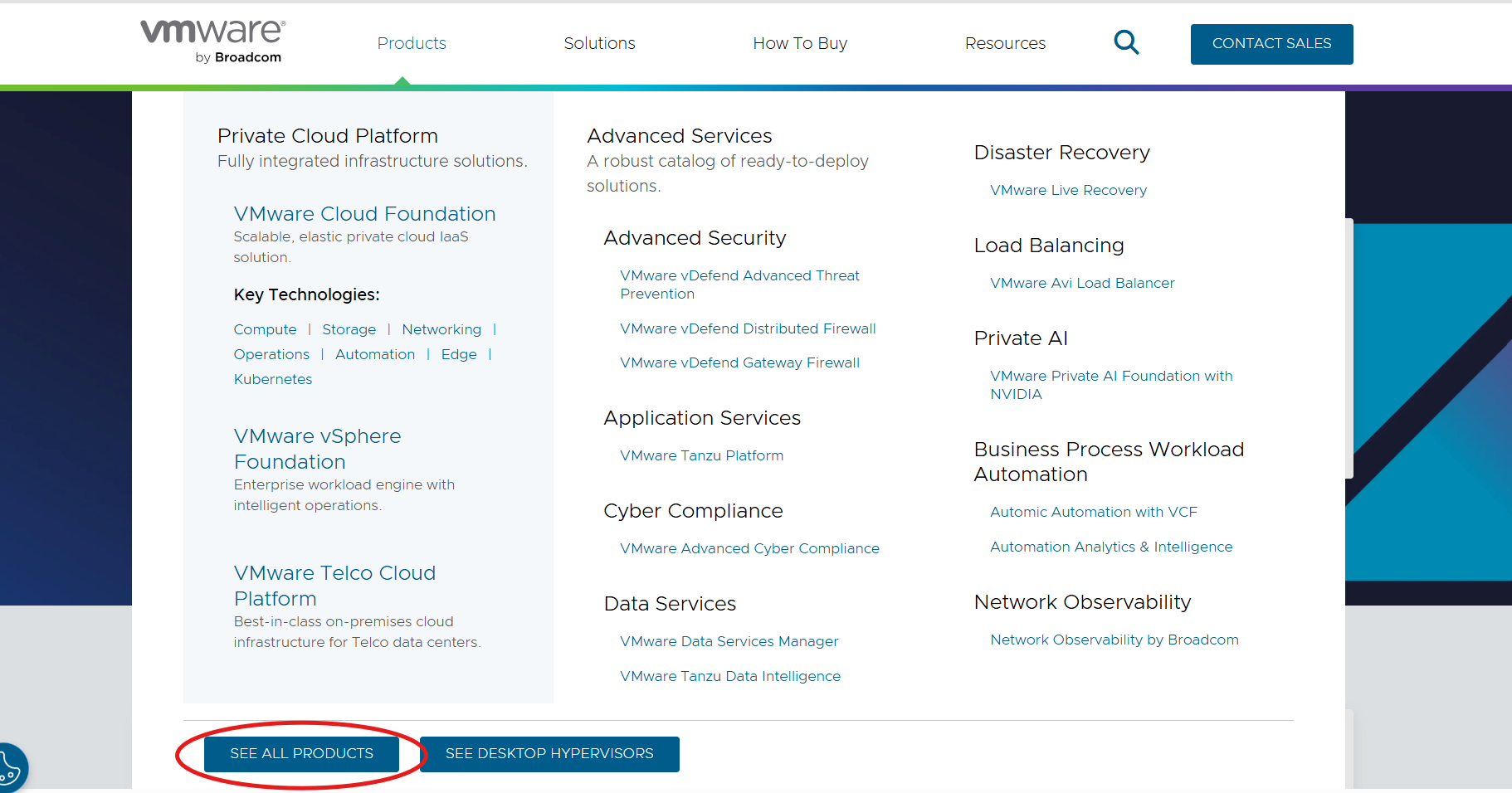Open VMware vDefend Distributed Firewall link

tap(748, 328)
